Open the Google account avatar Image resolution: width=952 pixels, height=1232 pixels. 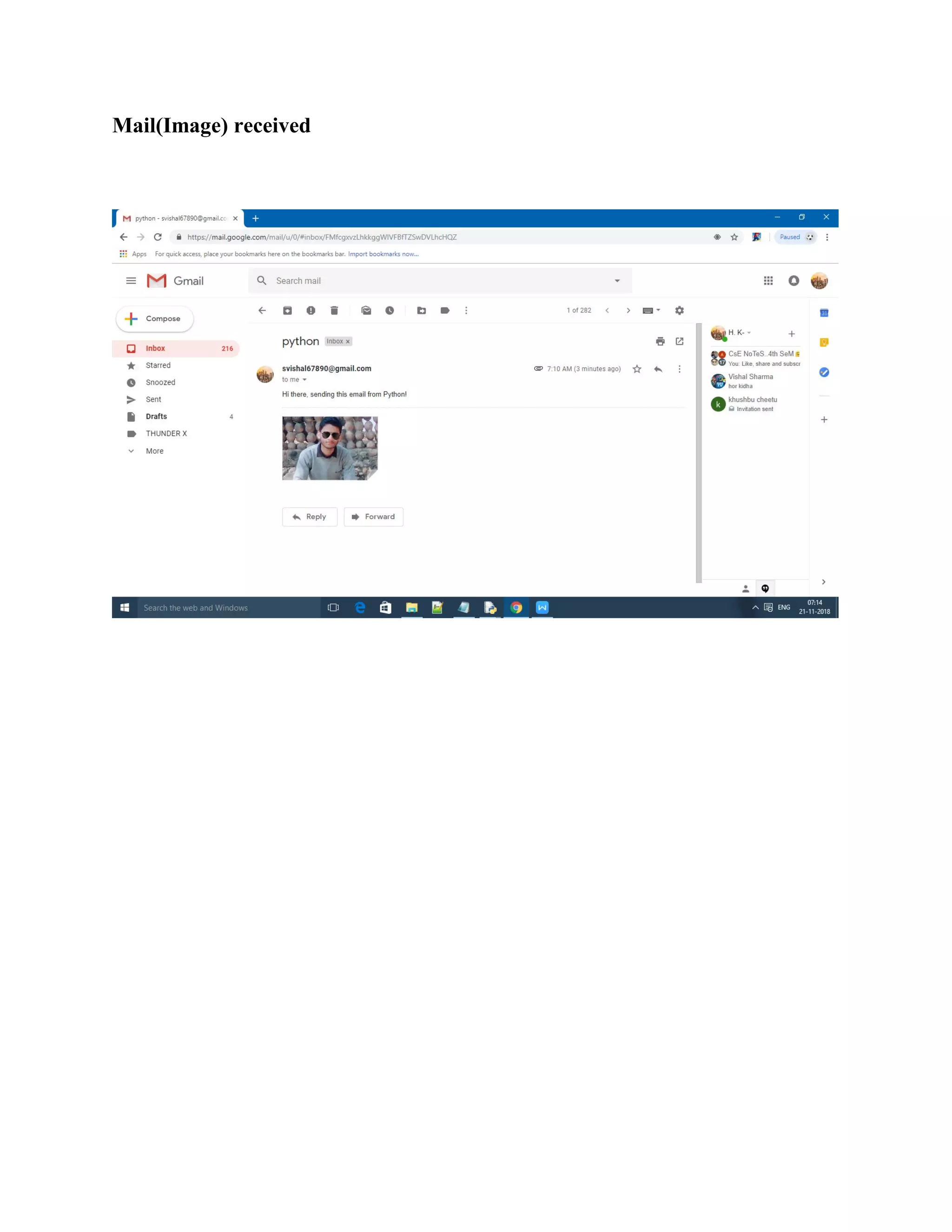click(x=819, y=280)
